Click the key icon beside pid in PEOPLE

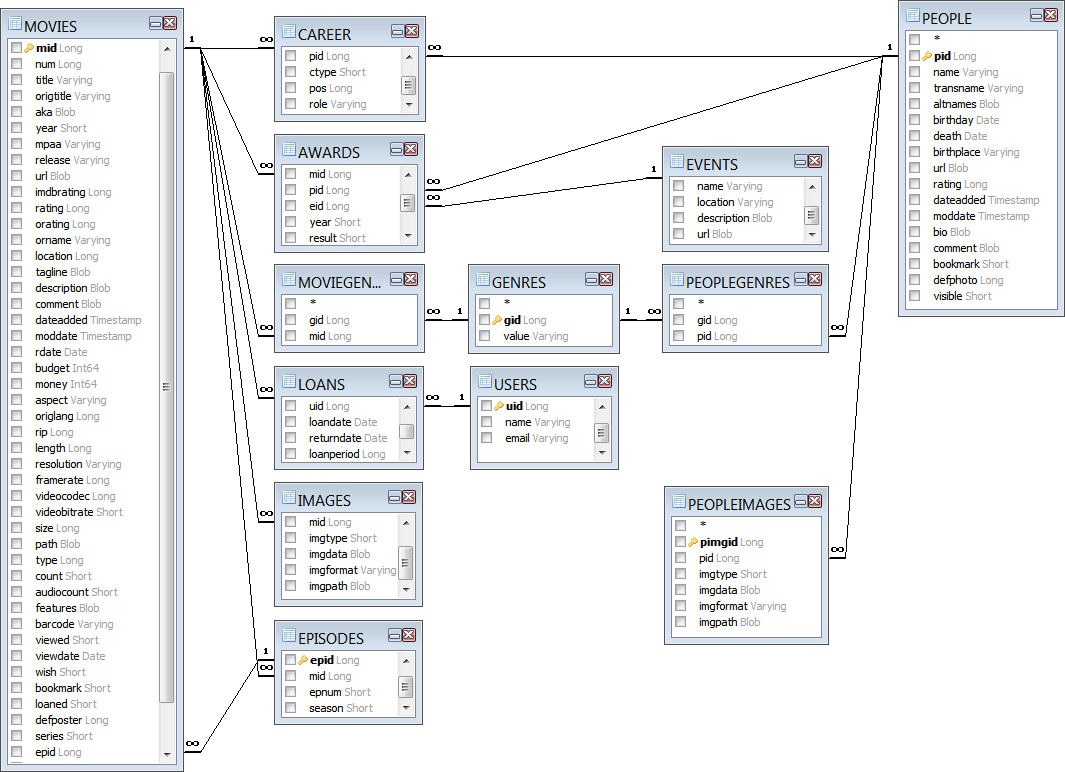coord(929,55)
